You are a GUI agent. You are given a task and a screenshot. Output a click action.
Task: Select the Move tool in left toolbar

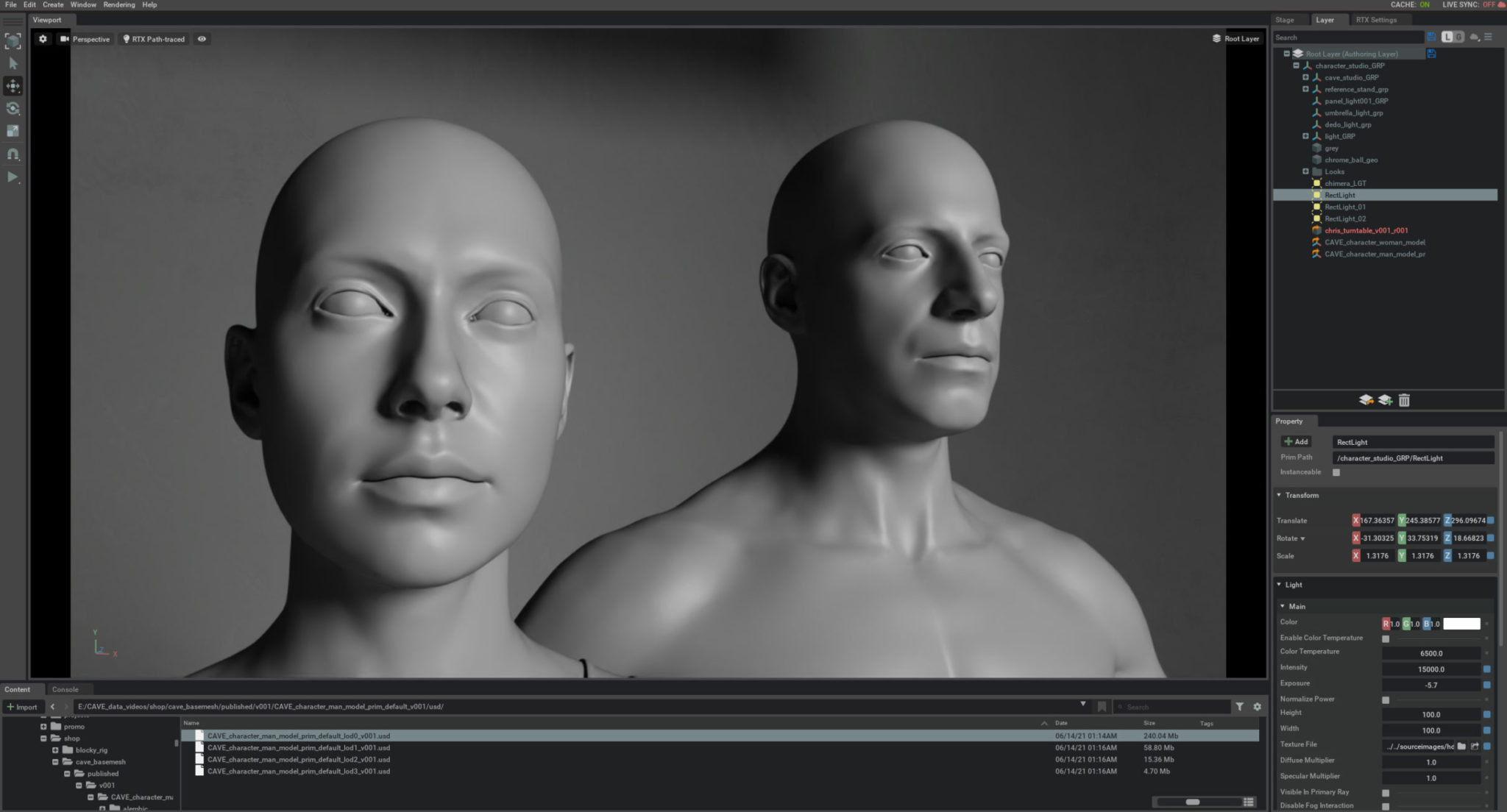click(x=13, y=86)
